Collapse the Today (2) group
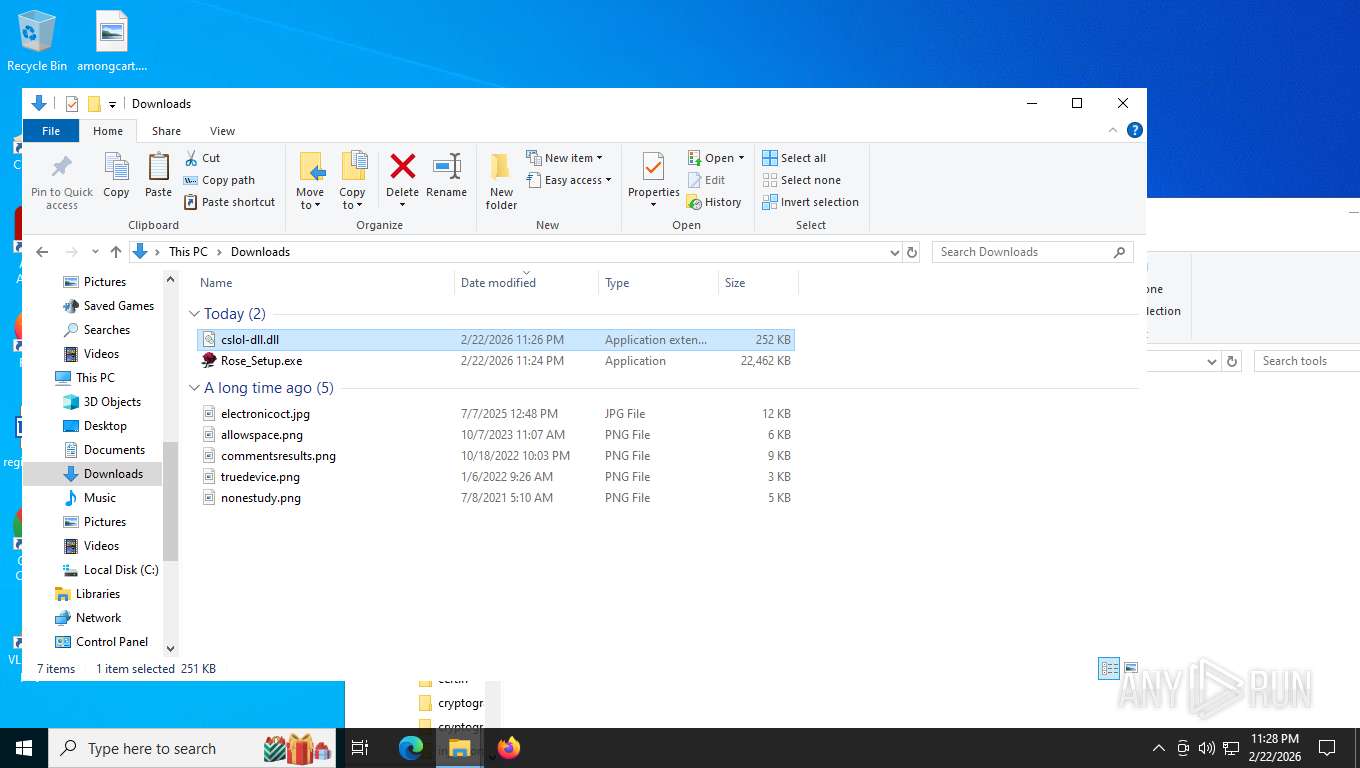The image size is (1360, 768). [195, 314]
